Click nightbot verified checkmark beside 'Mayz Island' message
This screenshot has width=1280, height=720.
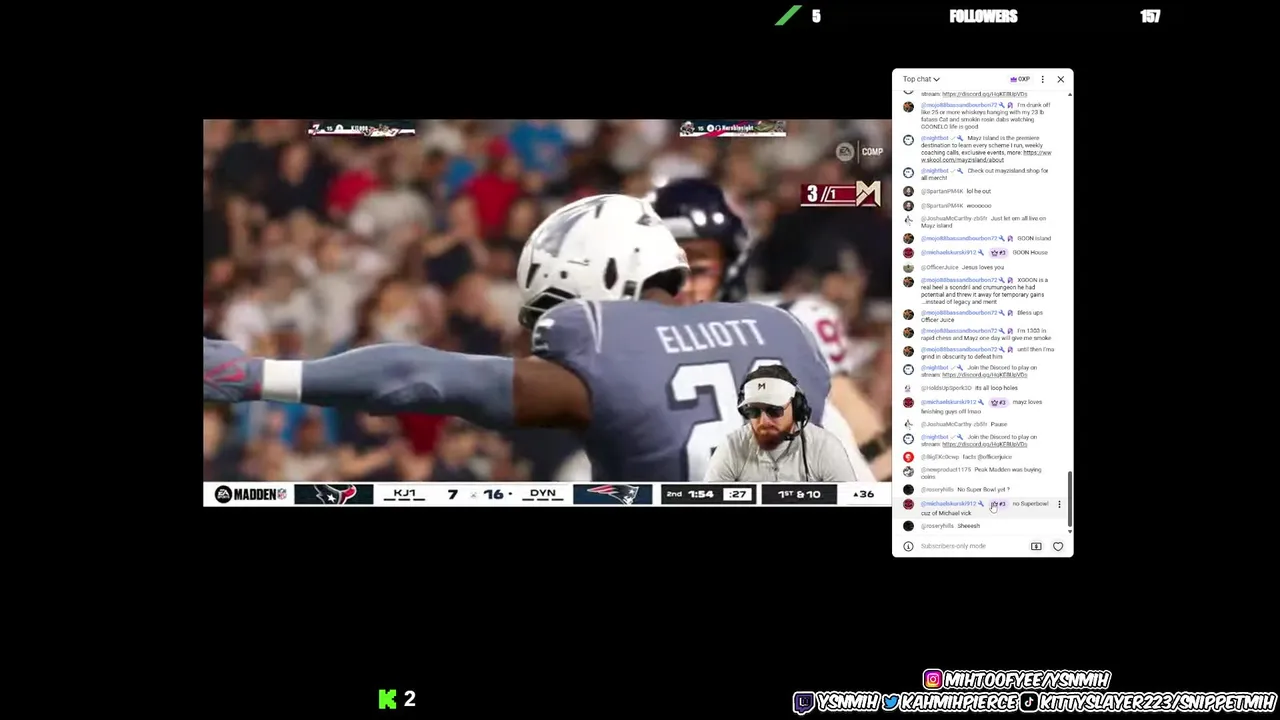click(x=952, y=138)
